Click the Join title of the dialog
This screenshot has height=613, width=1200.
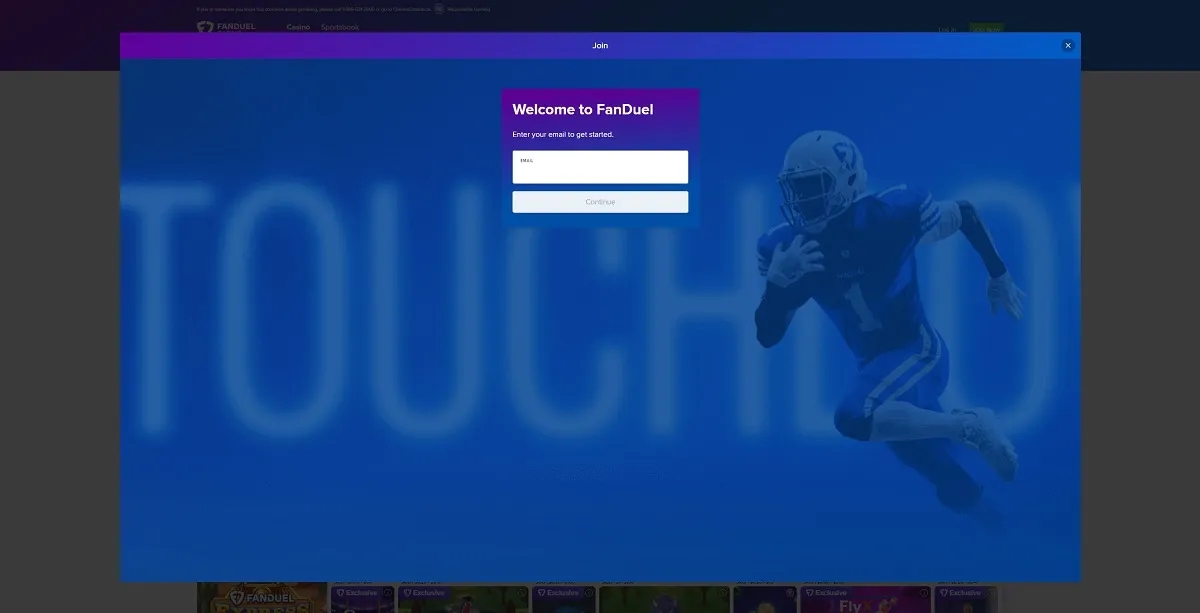point(600,46)
